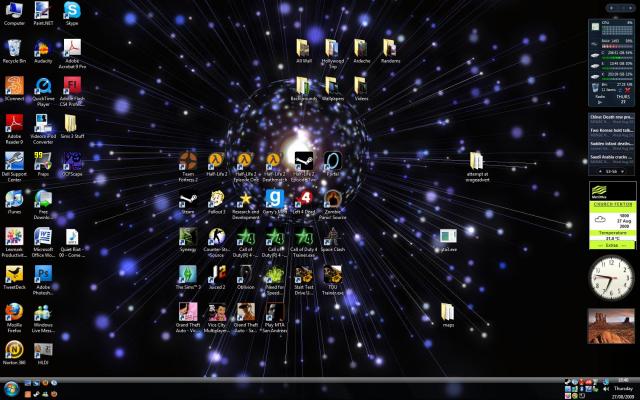Open the Wallpapers folder
Image resolution: width=640 pixels, height=400 pixels.
(333, 88)
